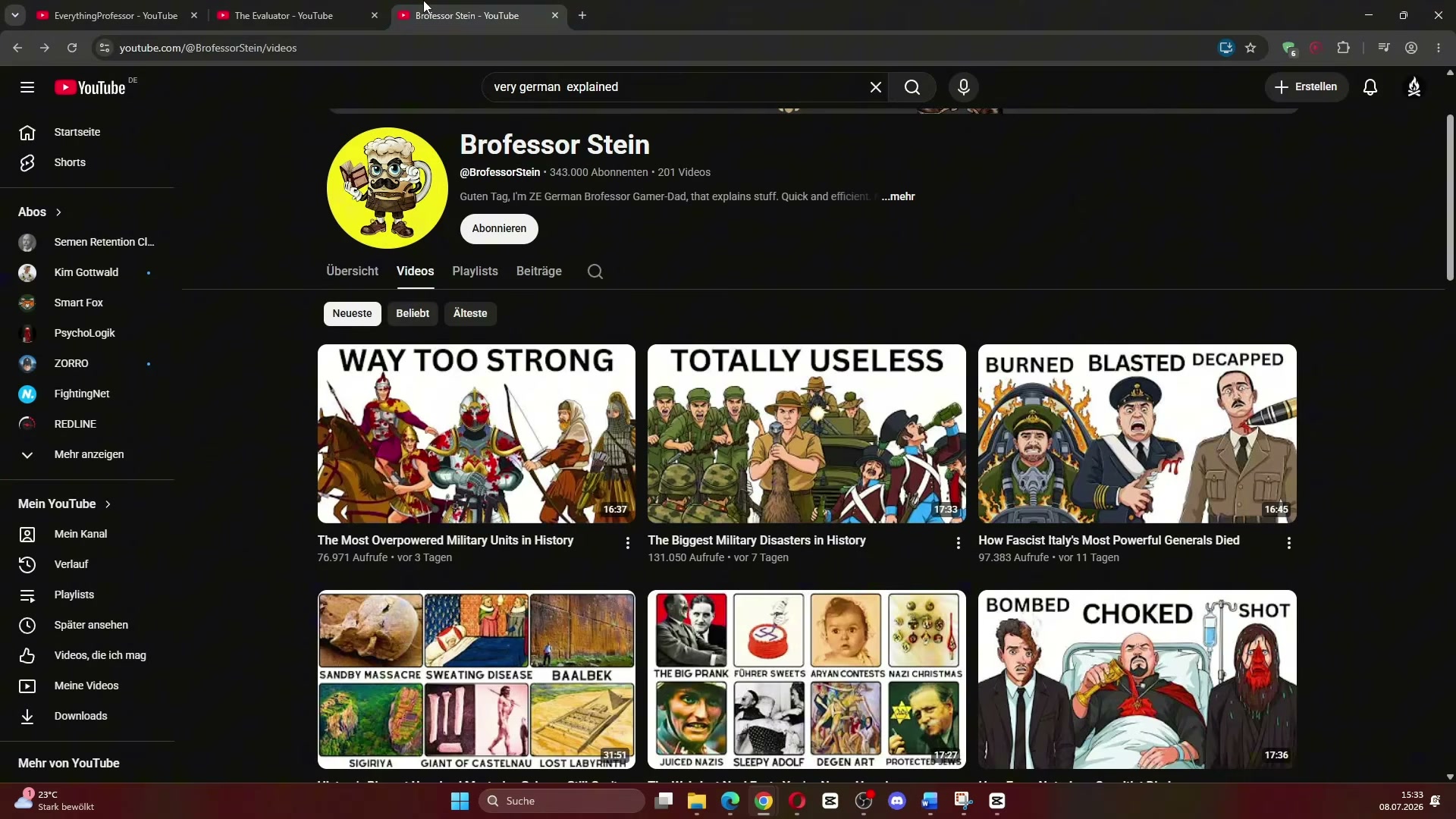Open a new browser tab

point(582,15)
